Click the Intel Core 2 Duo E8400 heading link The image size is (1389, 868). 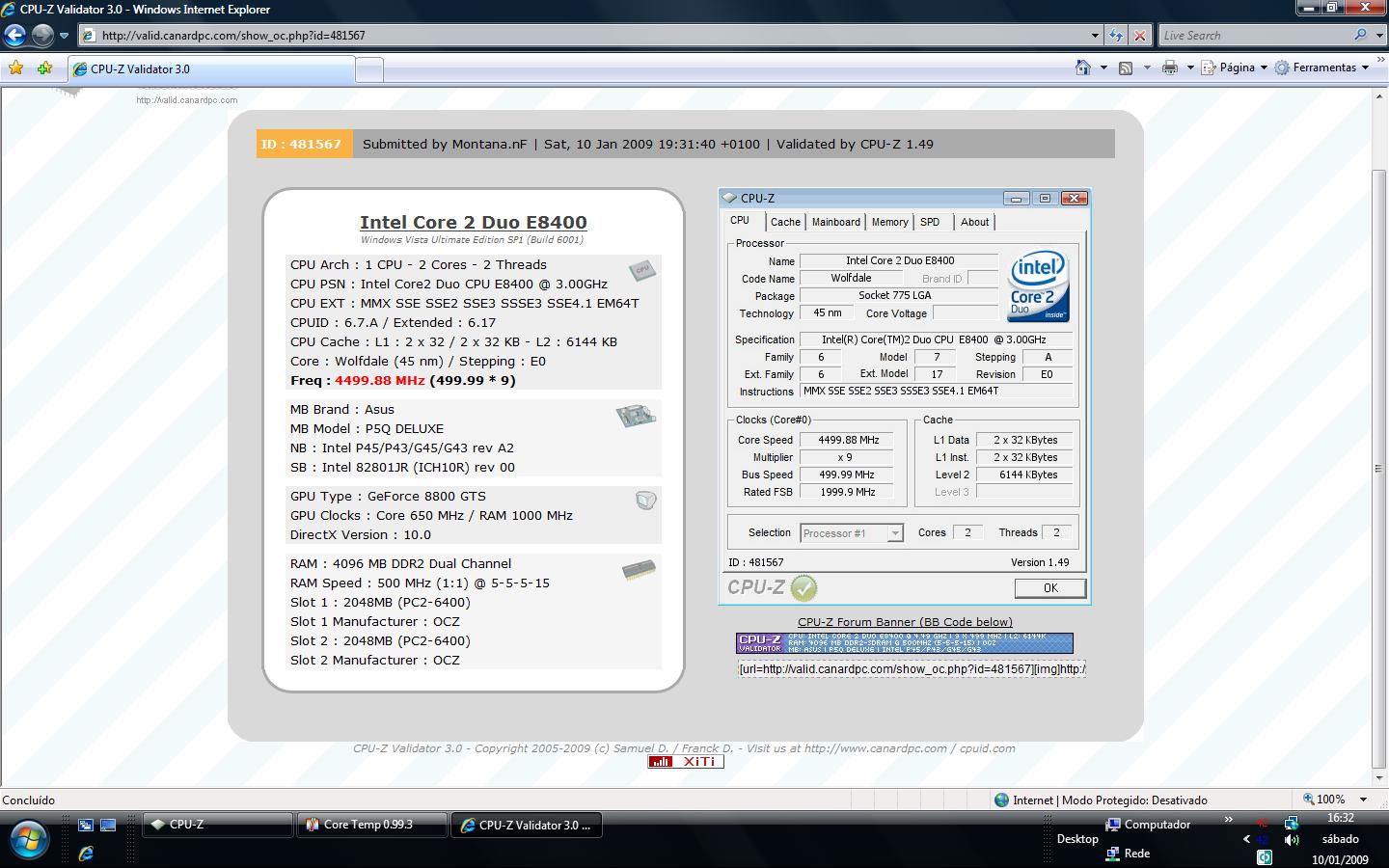(x=474, y=223)
